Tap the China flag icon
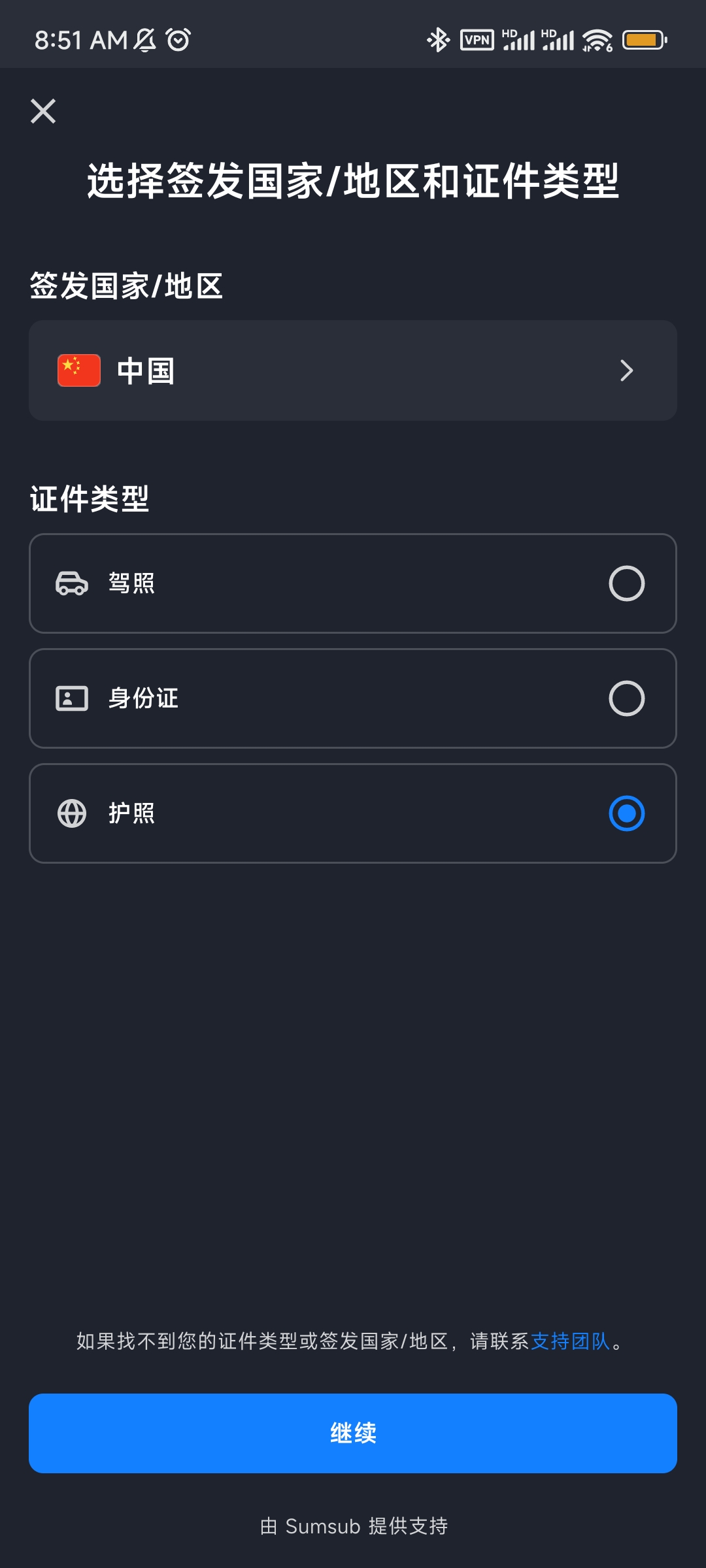This screenshot has width=706, height=1568. (79, 370)
